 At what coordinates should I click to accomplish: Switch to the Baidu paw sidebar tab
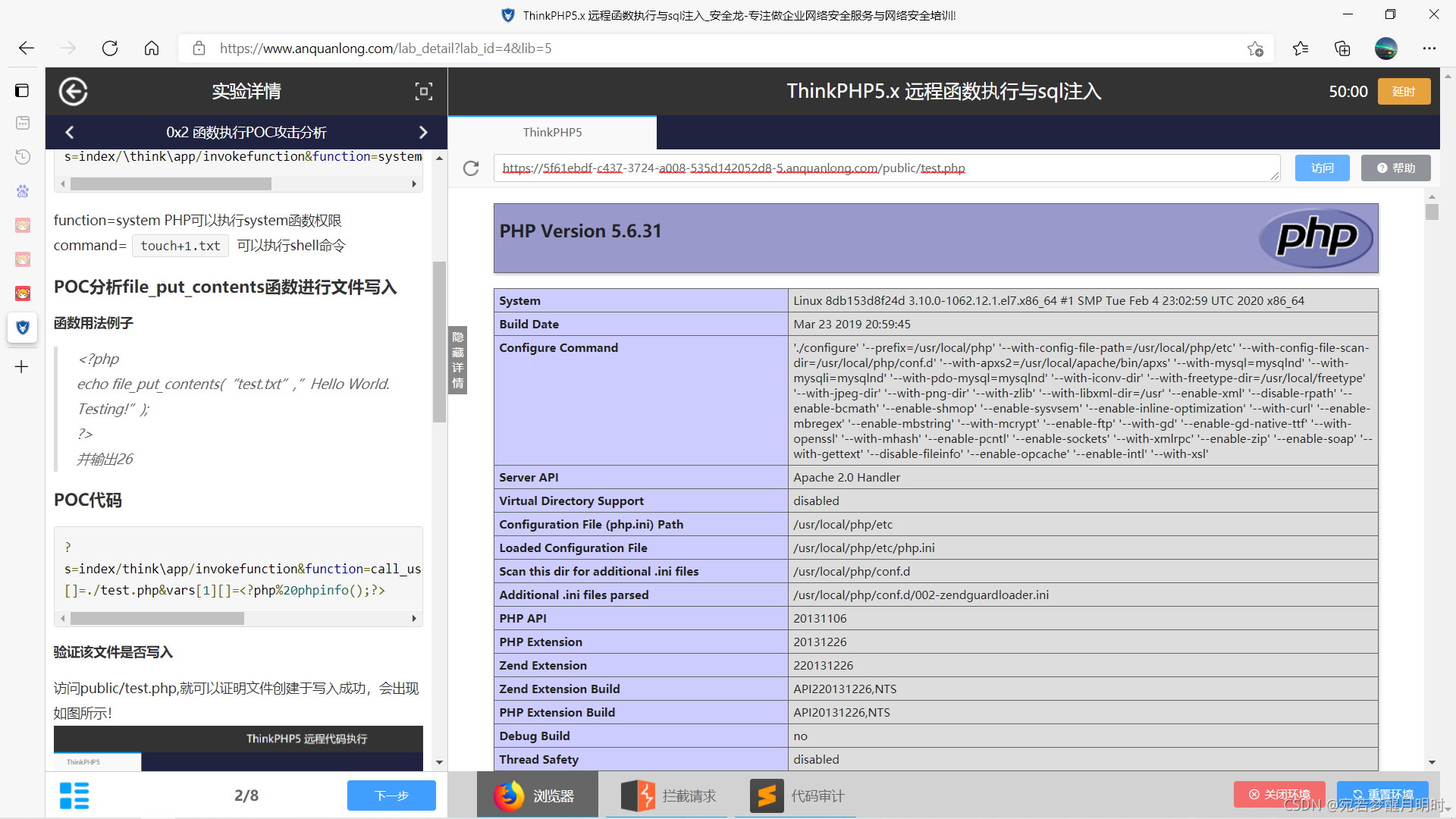(23, 191)
